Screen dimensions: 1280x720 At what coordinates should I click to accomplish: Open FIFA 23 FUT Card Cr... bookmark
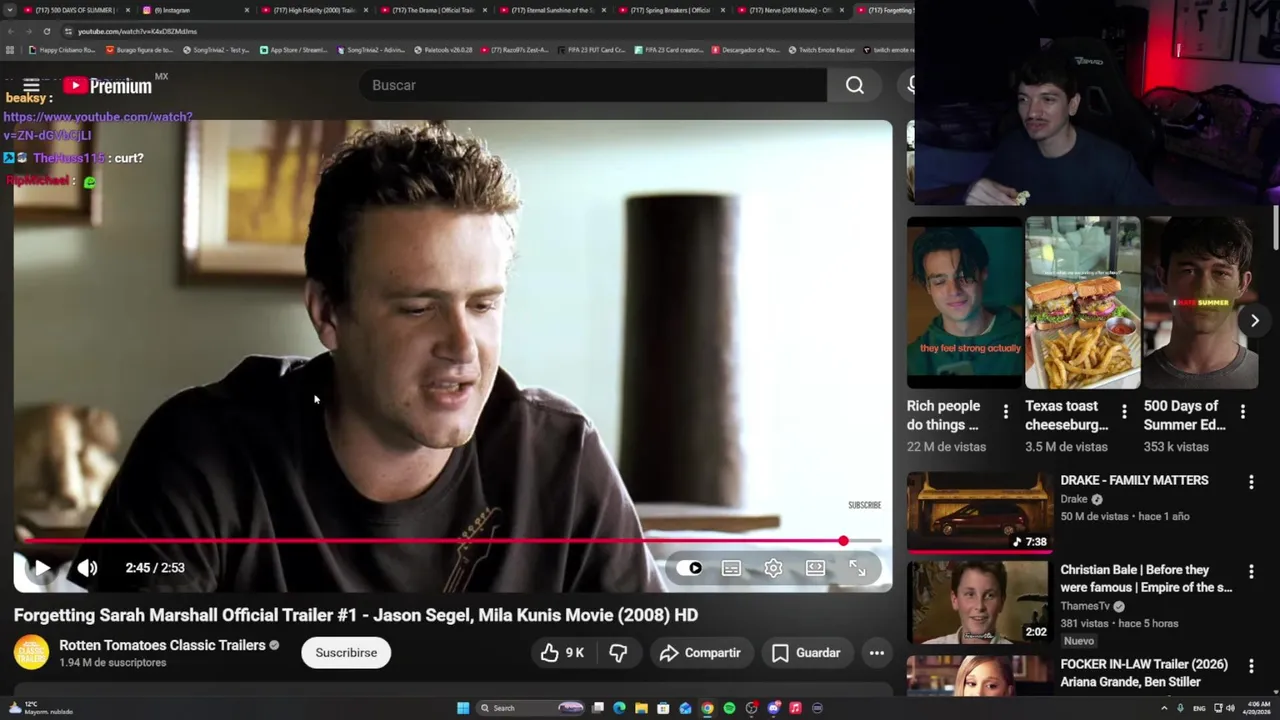pyautogui.click(x=592, y=50)
